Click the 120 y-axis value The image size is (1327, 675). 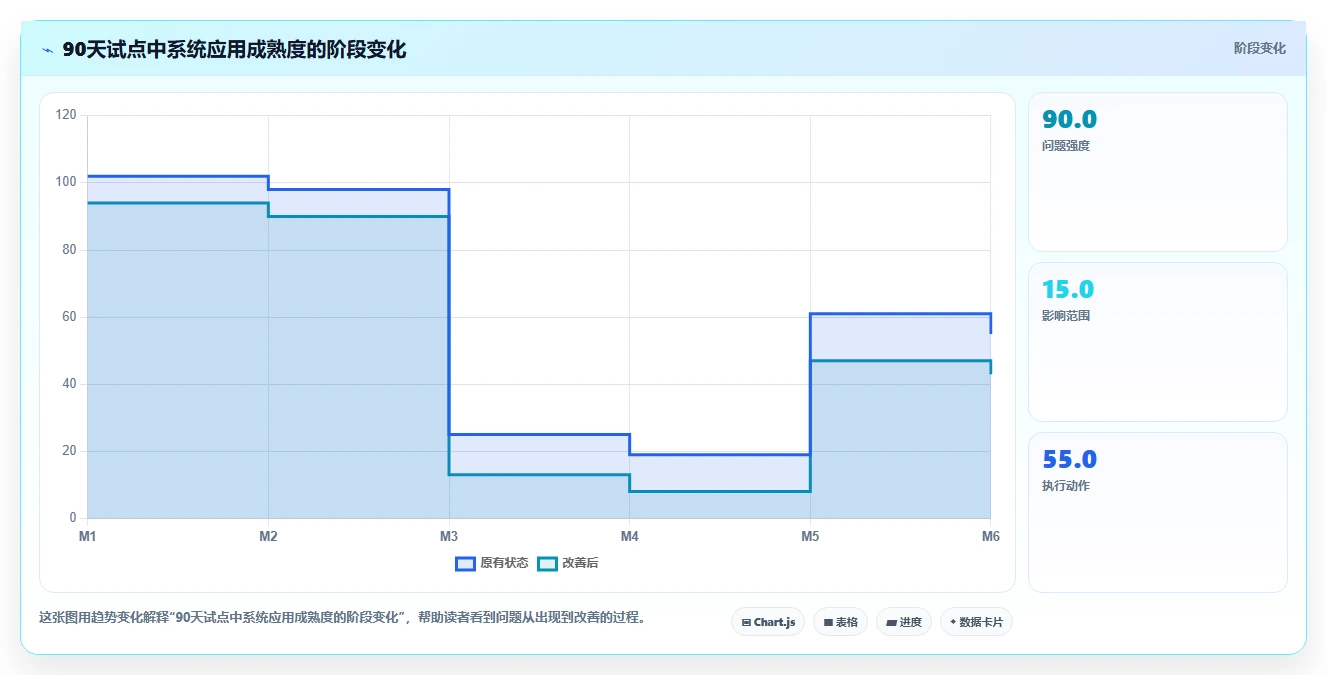click(66, 115)
